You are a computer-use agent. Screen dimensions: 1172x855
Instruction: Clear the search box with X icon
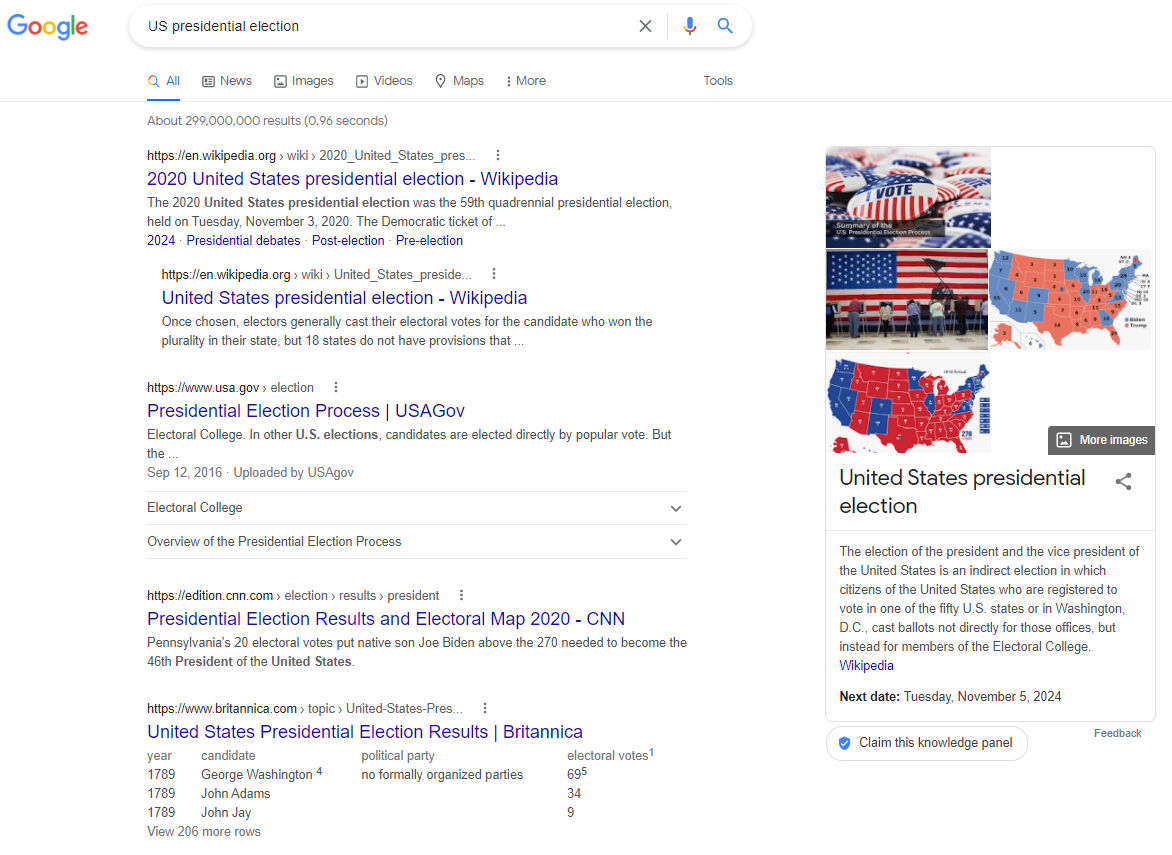[x=645, y=27]
